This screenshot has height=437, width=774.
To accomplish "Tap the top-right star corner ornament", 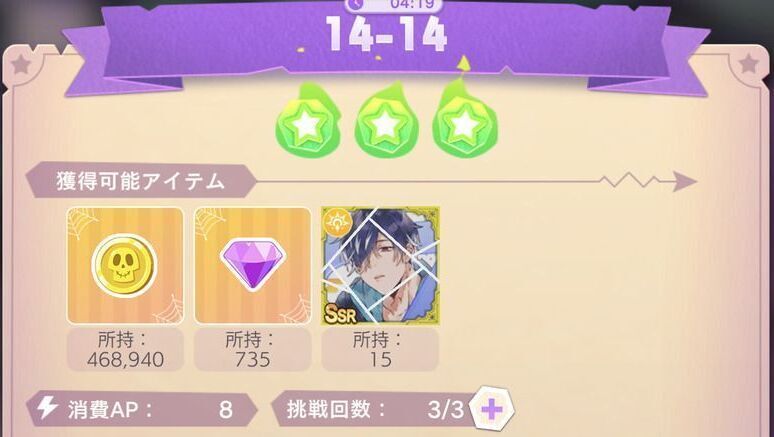I will click(x=749, y=64).
